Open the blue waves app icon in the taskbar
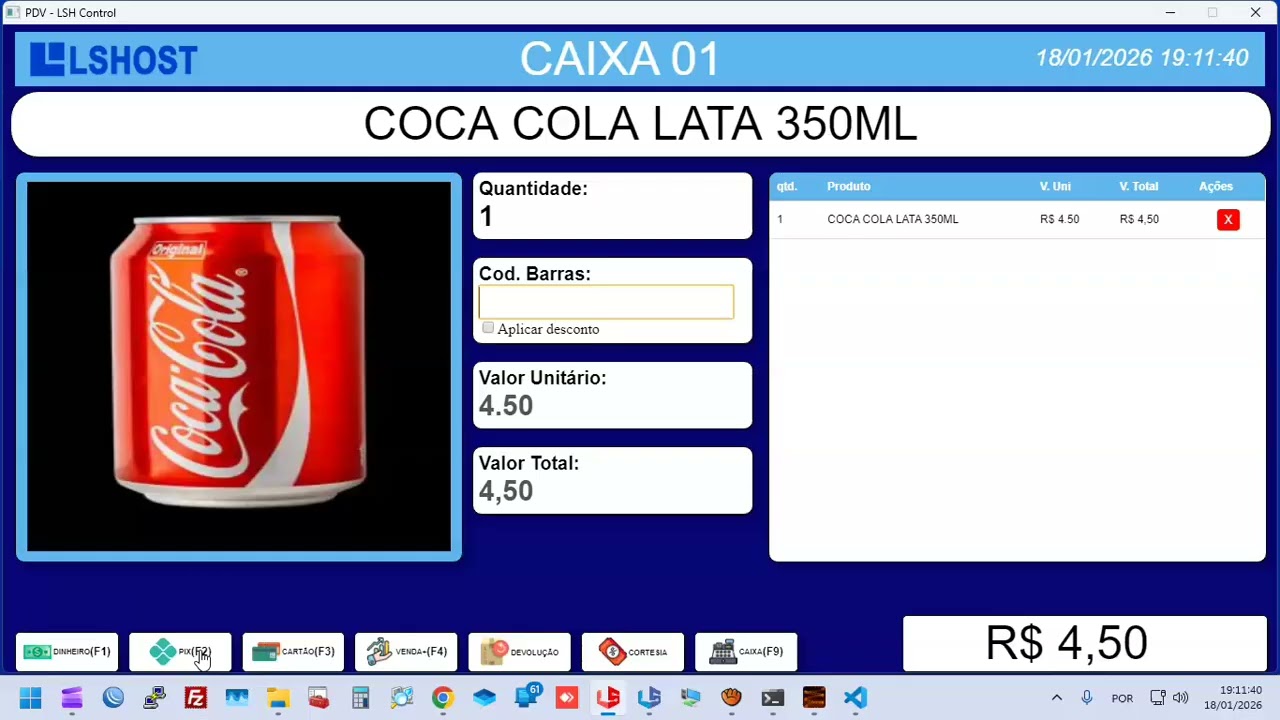This screenshot has width=1280, height=720. [237, 698]
